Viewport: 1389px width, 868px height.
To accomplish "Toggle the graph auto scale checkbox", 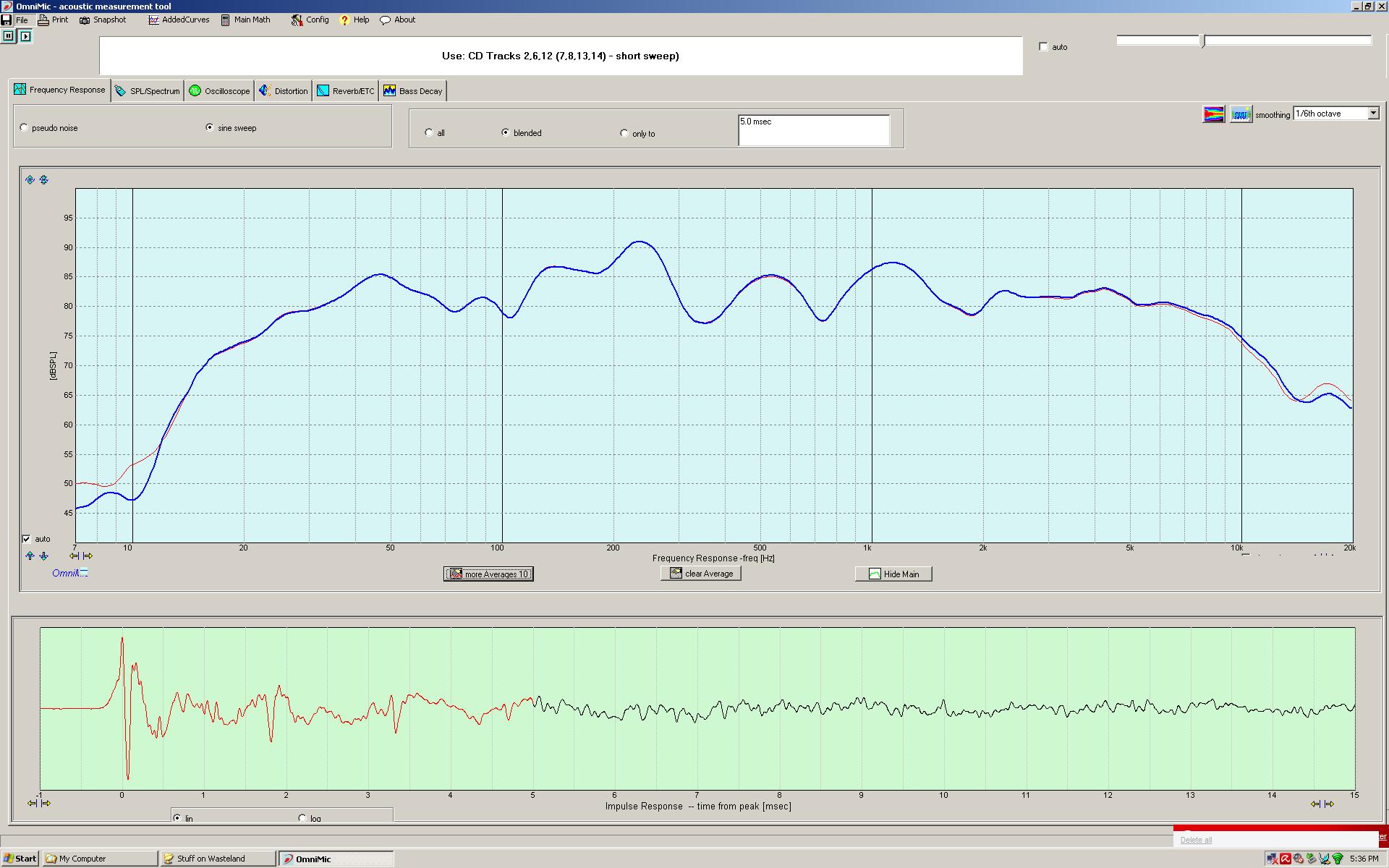I will pyautogui.click(x=27, y=539).
